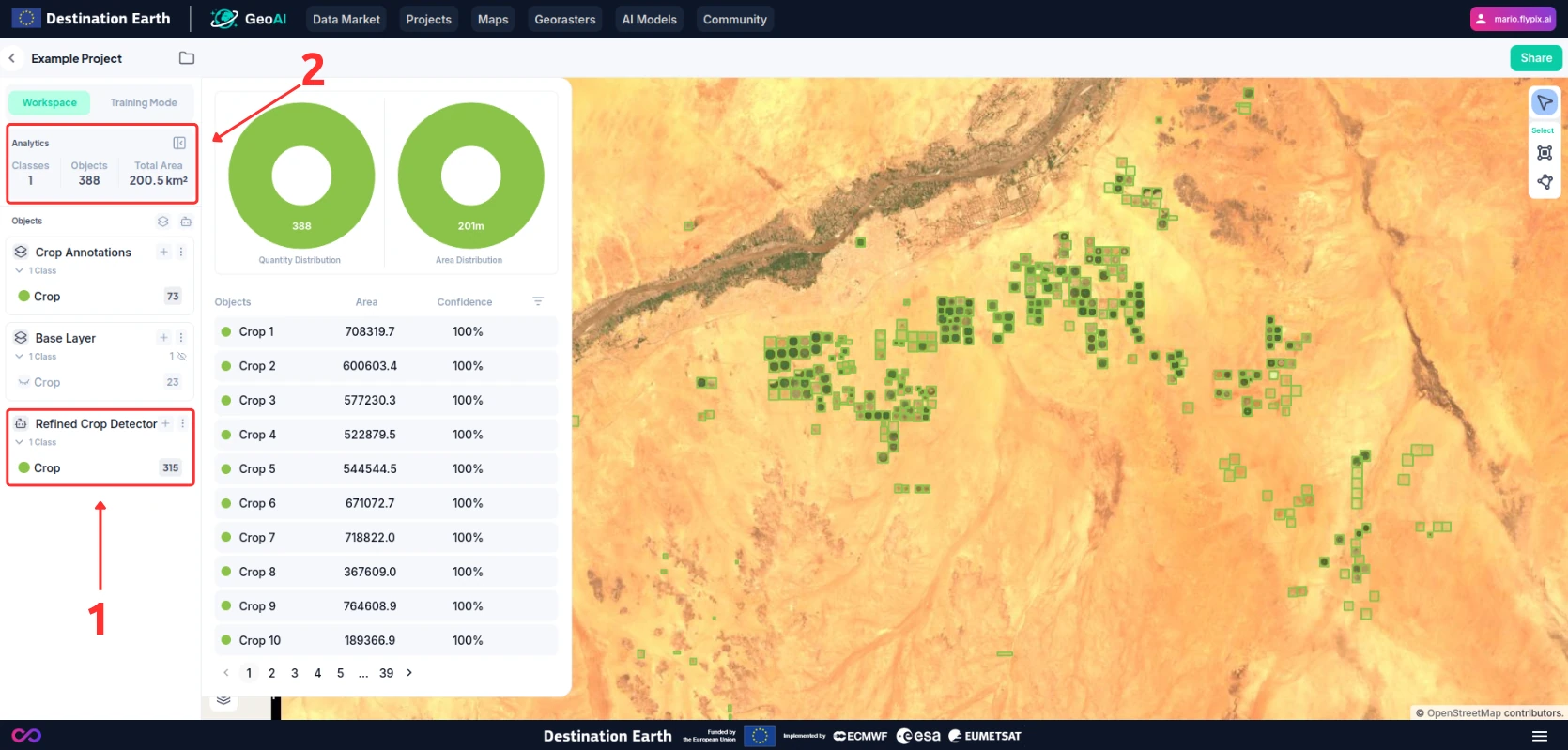Viewport: 1568px width, 750px height.
Task: Click the Area Distribution donut chart
Action: (x=471, y=176)
